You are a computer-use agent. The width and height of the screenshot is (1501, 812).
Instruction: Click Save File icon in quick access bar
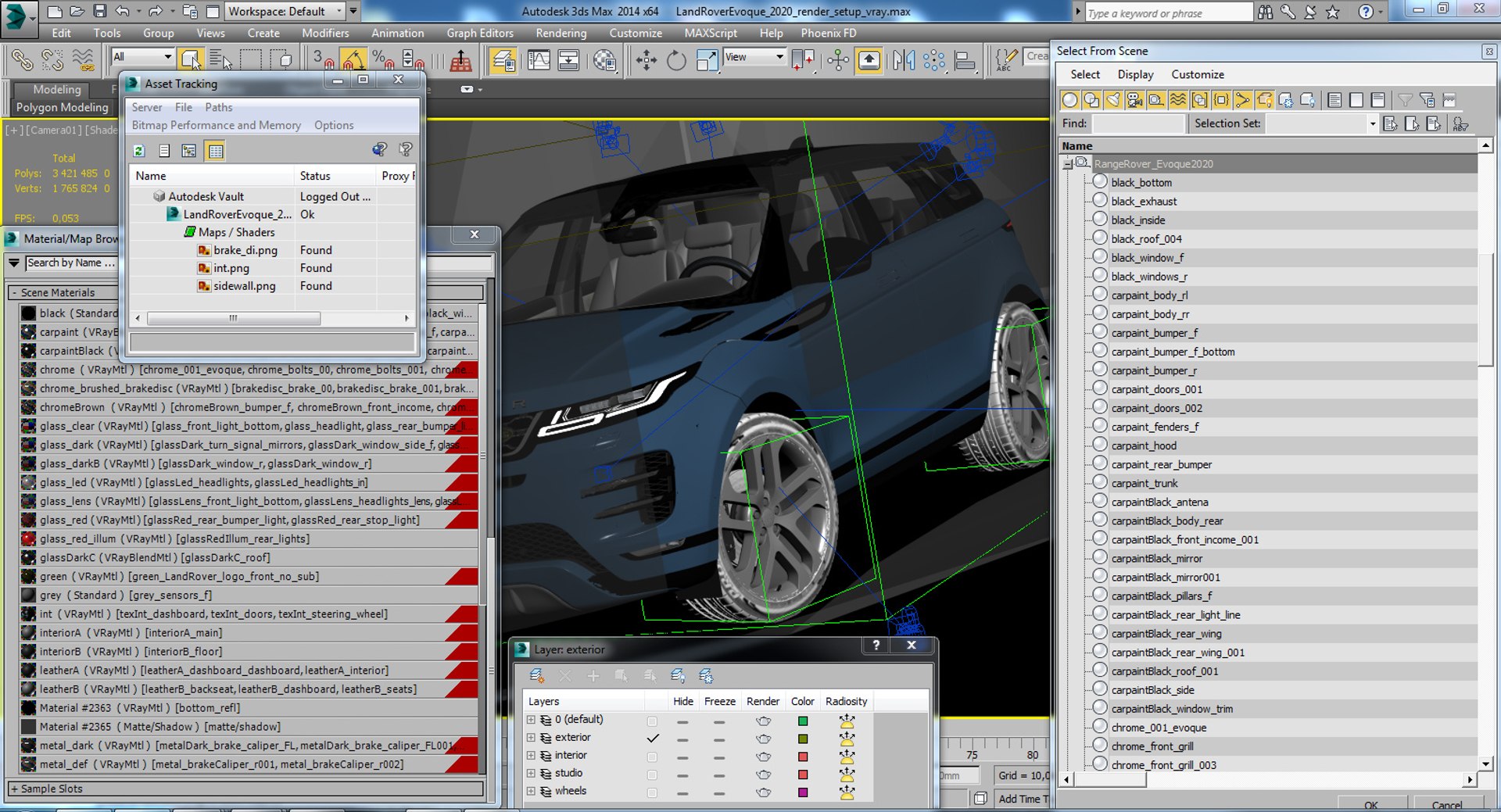click(x=99, y=11)
